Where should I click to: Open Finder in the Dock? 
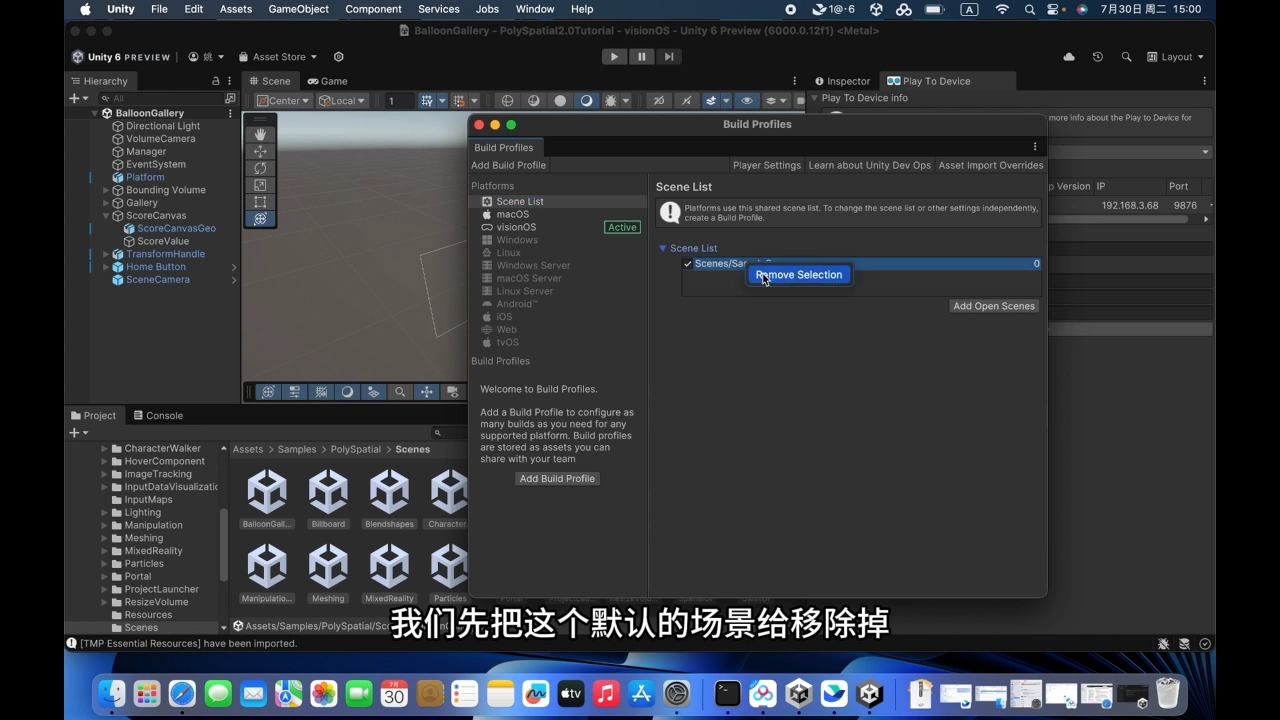point(112,693)
